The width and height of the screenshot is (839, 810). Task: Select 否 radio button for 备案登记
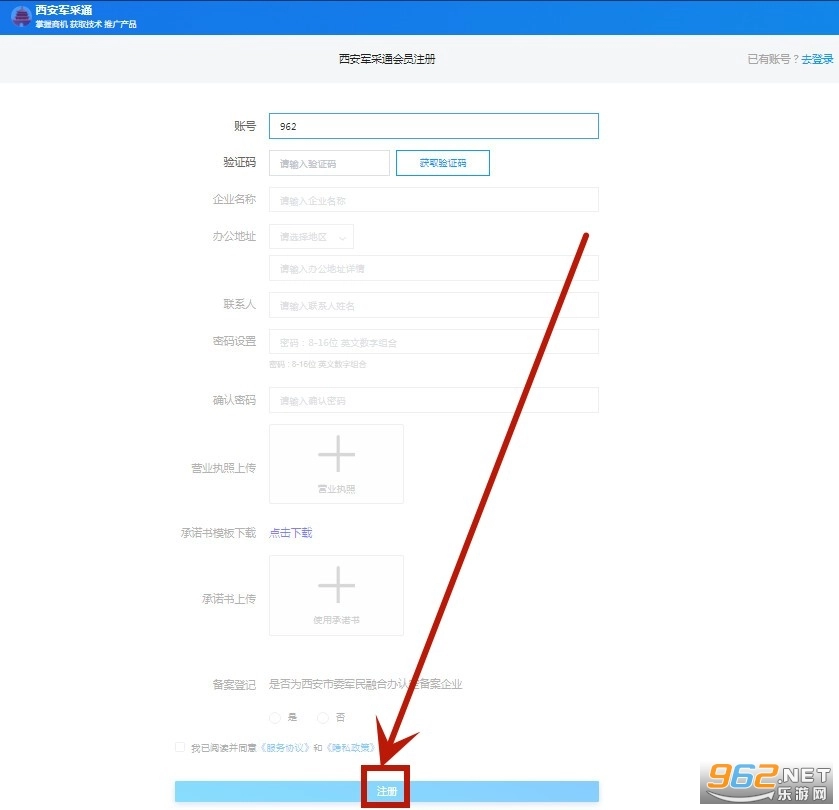point(323,717)
